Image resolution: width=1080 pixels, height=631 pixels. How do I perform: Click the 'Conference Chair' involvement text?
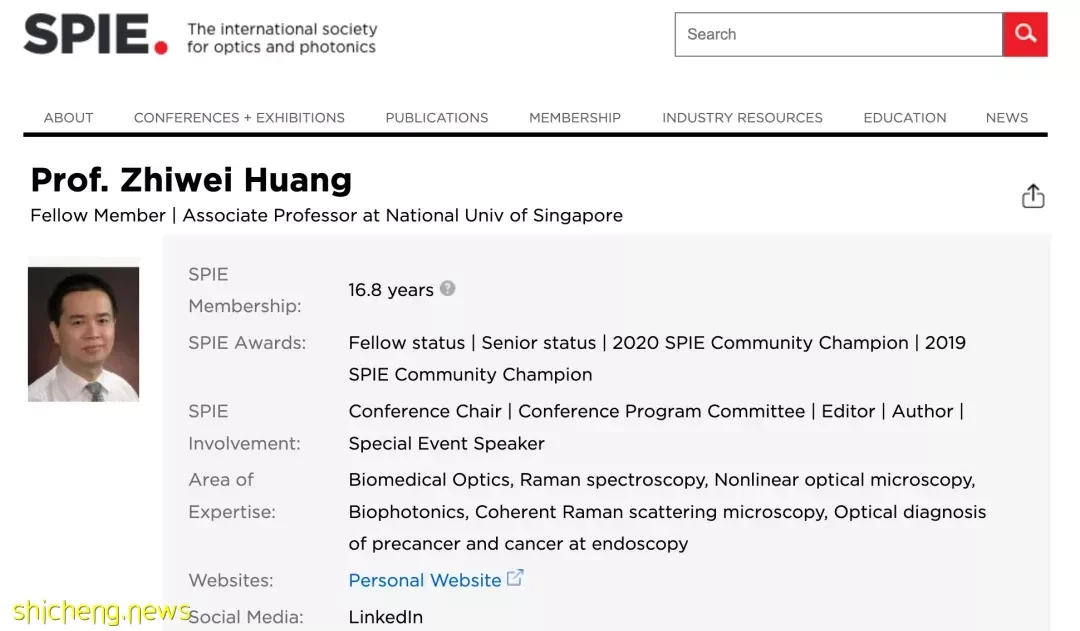tap(425, 411)
